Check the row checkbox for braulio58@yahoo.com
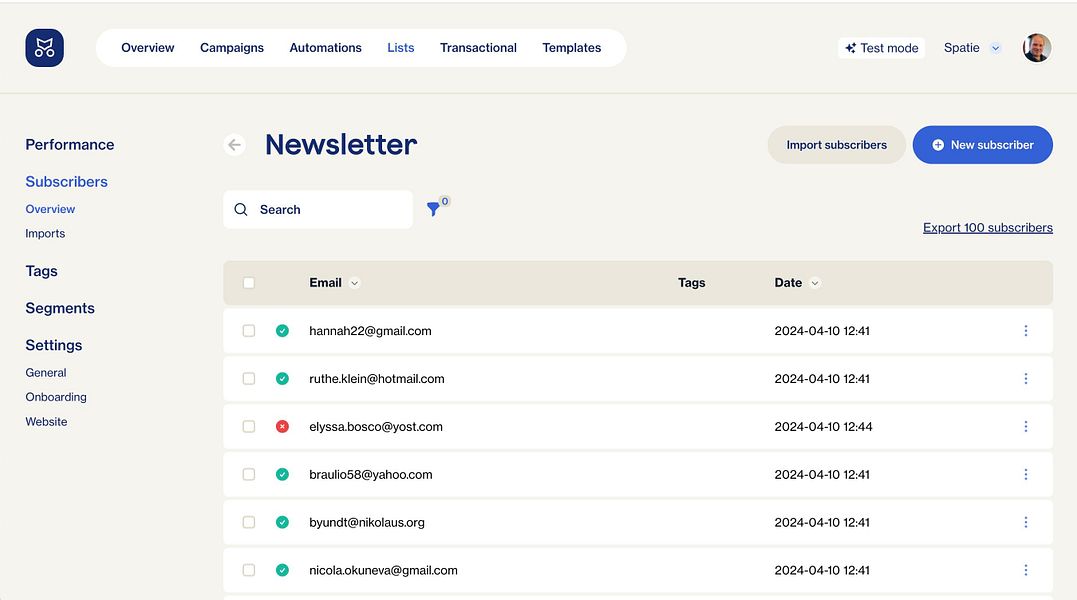The height and width of the screenshot is (600, 1077). [x=248, y=474]
